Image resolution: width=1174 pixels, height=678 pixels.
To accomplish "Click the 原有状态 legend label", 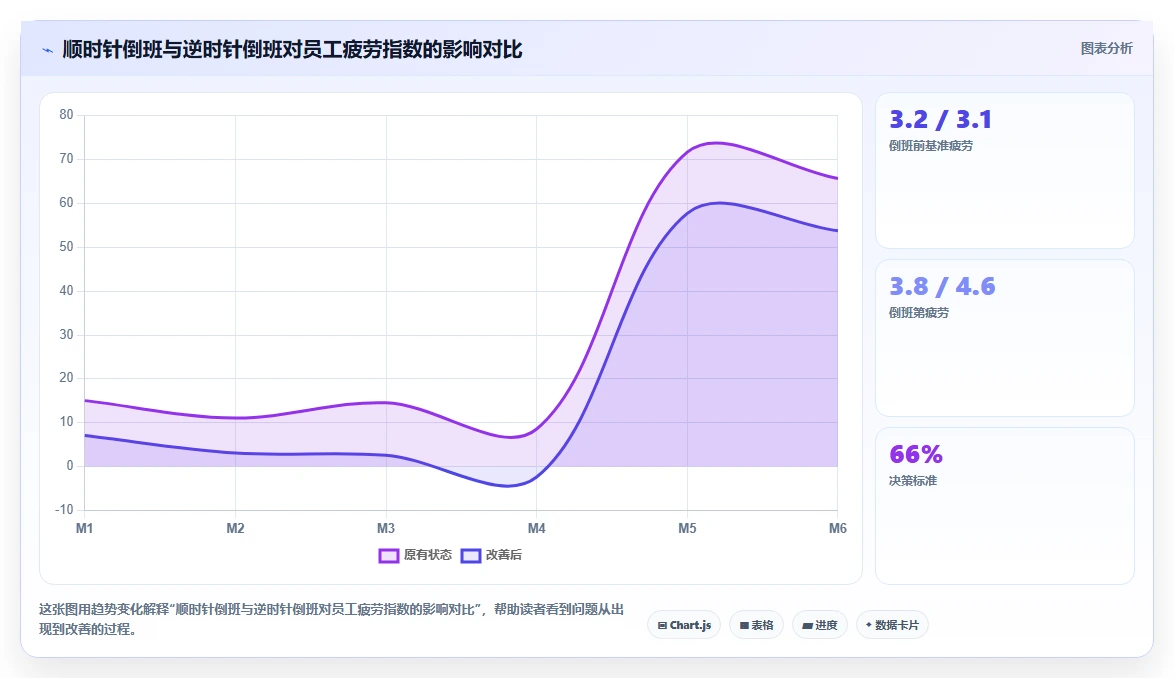I will click(428, 555).
